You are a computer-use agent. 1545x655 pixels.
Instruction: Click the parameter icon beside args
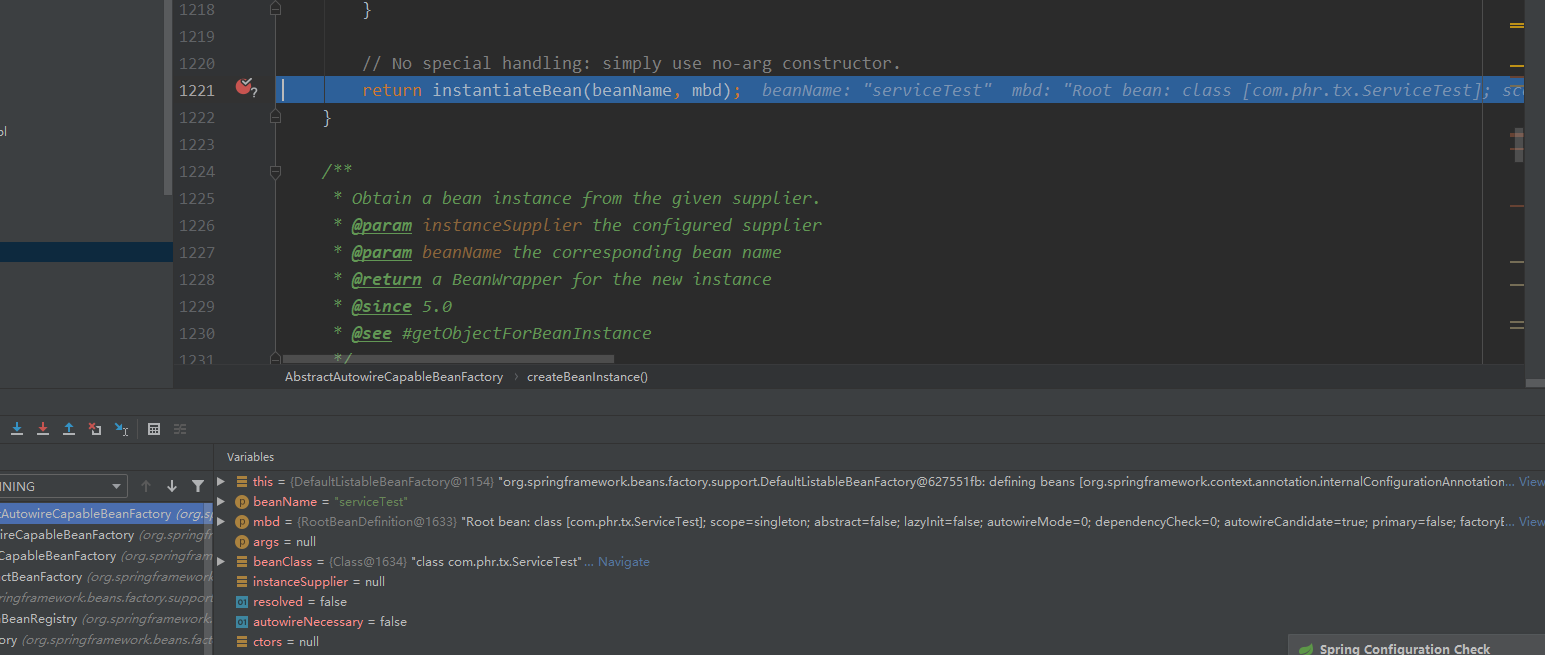coord(241,542)
